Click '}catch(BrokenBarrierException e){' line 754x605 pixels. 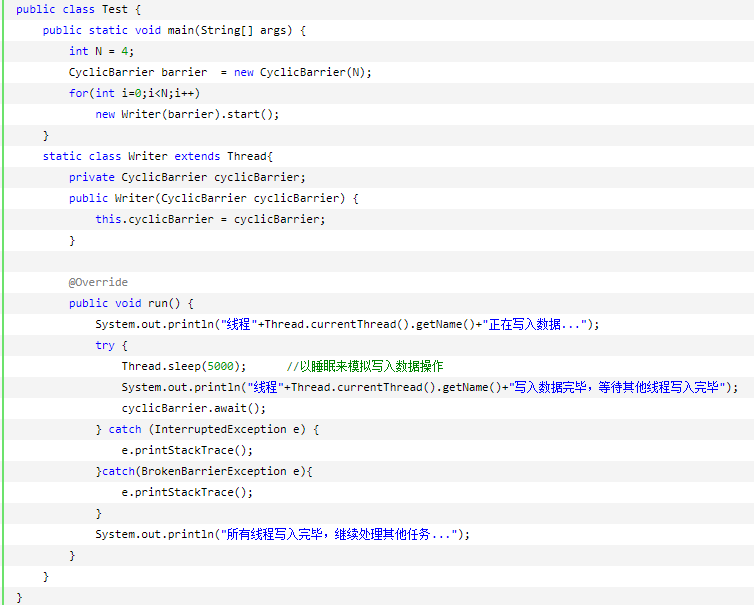(204, 471)
